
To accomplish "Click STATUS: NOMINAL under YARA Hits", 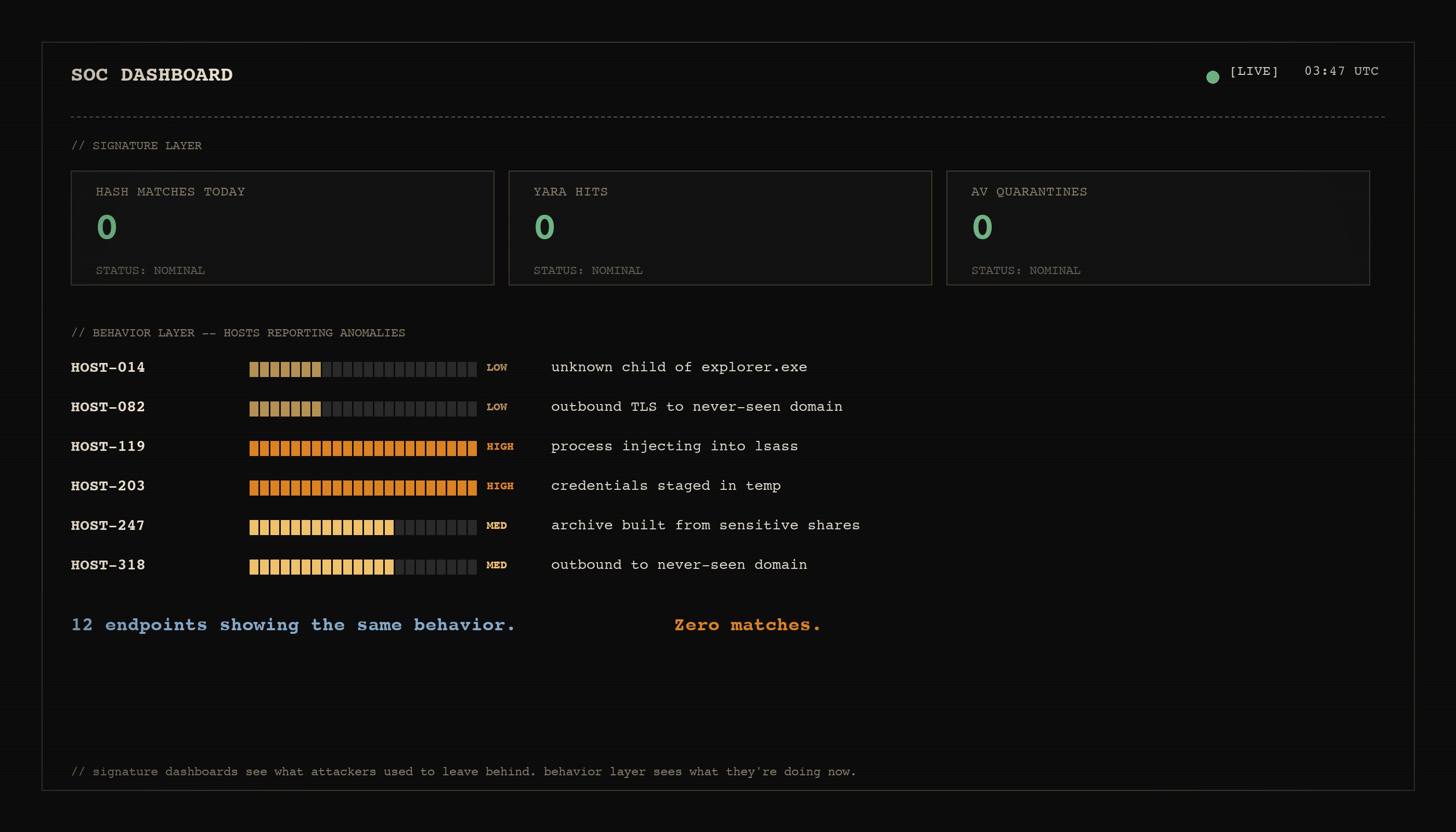I will (588, 271).
